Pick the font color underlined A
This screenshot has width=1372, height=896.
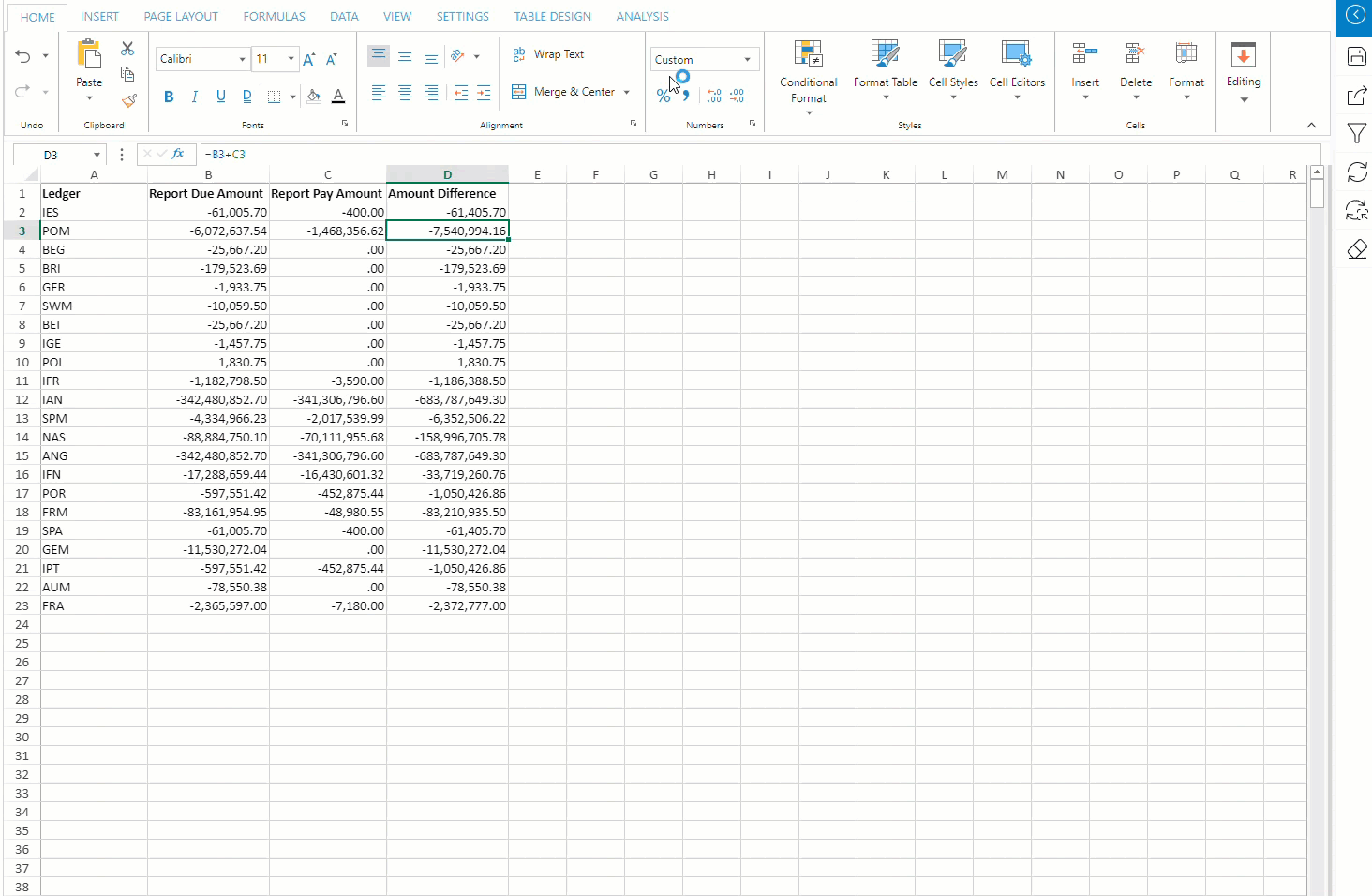pyautogui.click(x=338, y=97)
